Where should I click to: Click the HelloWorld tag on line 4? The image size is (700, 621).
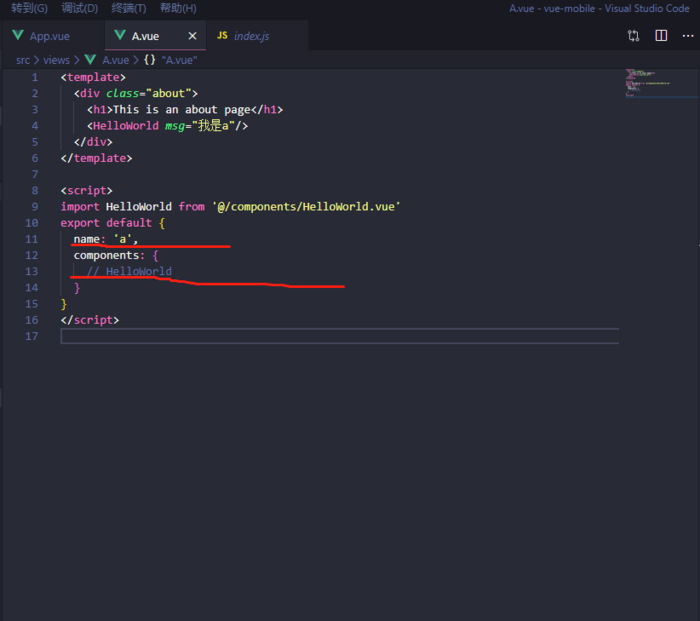point(126,126)
